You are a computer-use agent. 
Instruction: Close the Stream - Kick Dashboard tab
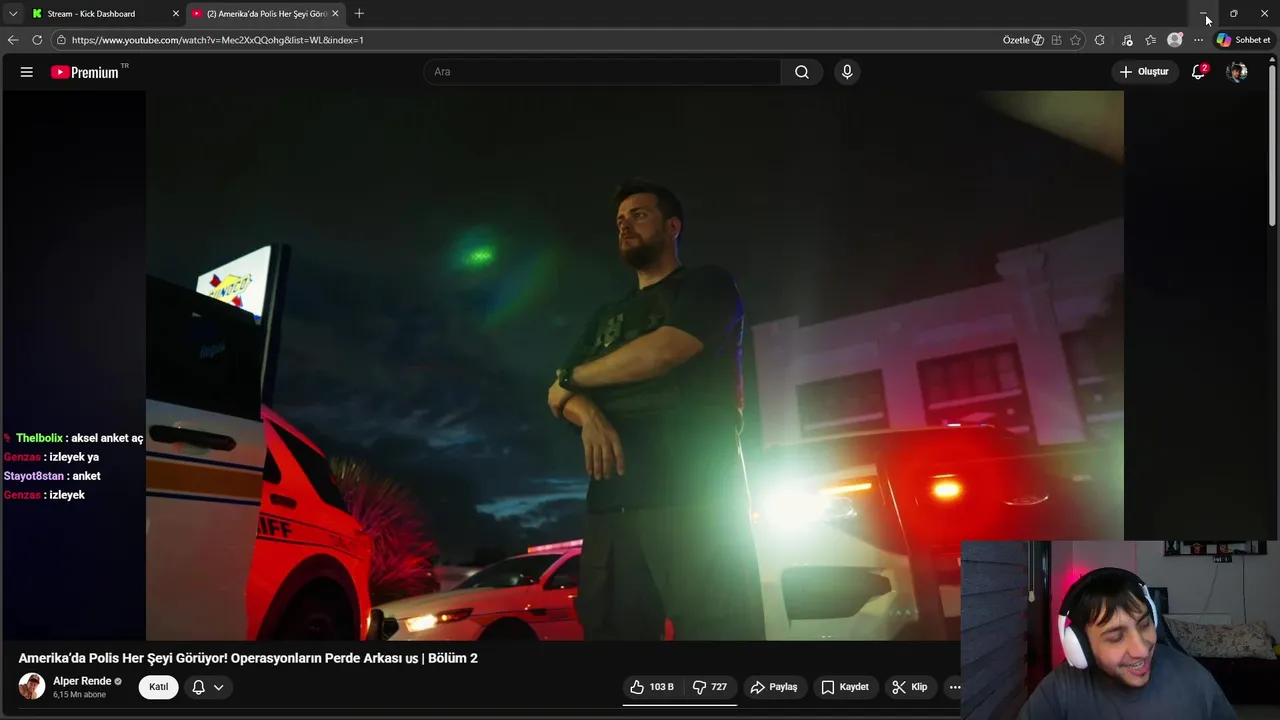[x=176, y=14]
